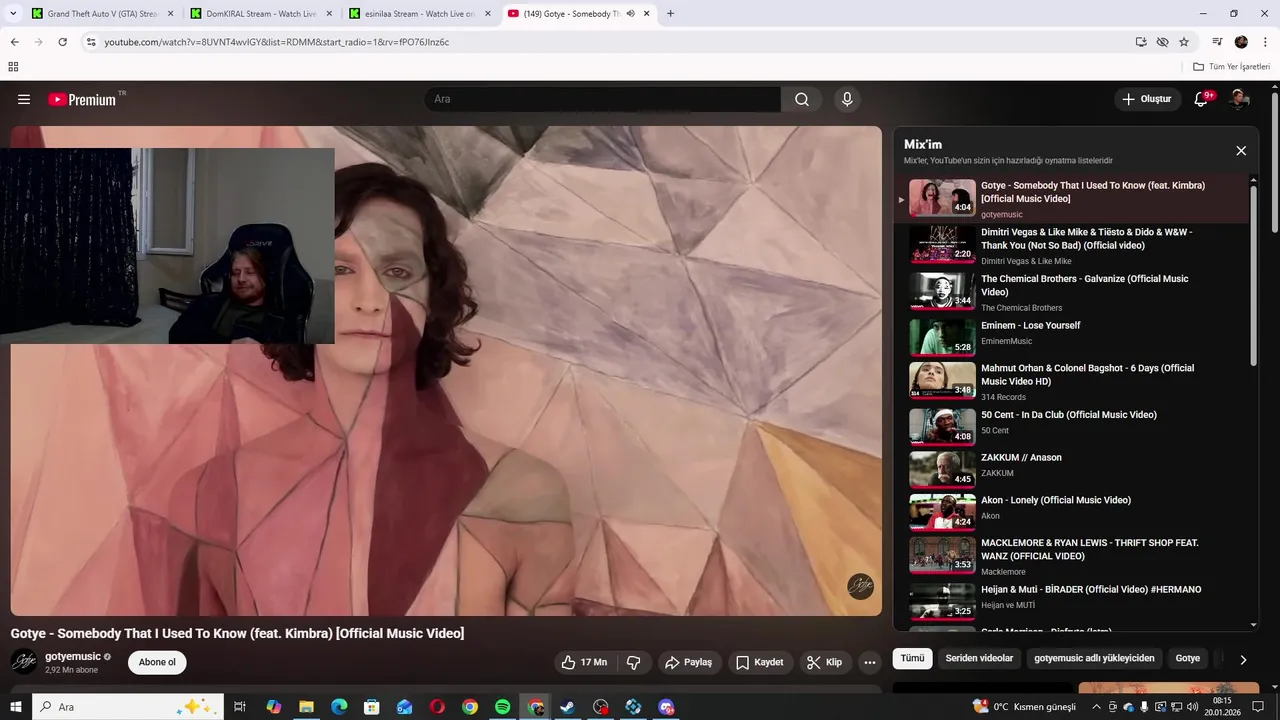
Task: Reload the YouTube page
Action: (x=62, y=42)
